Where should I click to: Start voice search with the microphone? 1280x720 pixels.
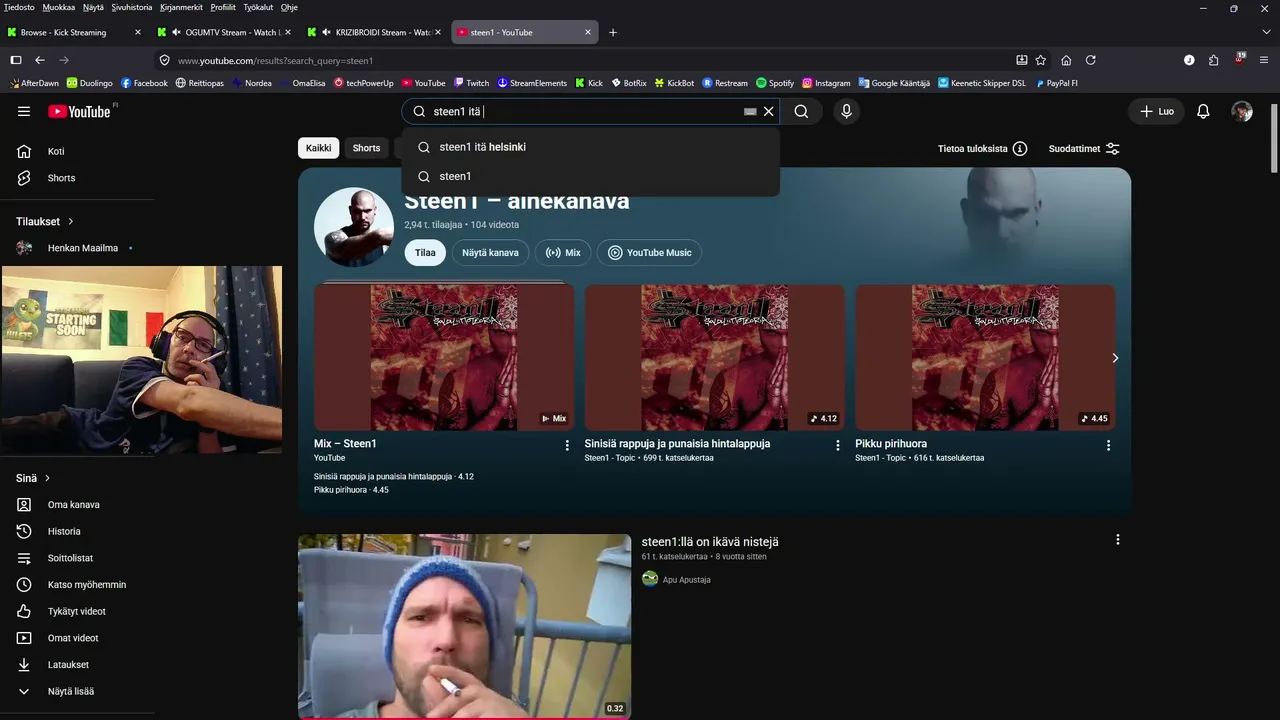coord(846,112)
